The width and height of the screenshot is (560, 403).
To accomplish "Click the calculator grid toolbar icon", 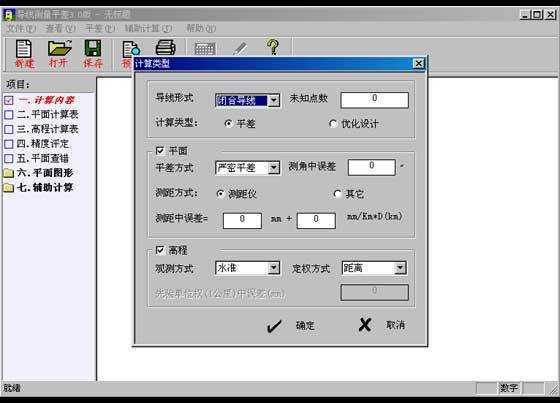I will (205, 49).
